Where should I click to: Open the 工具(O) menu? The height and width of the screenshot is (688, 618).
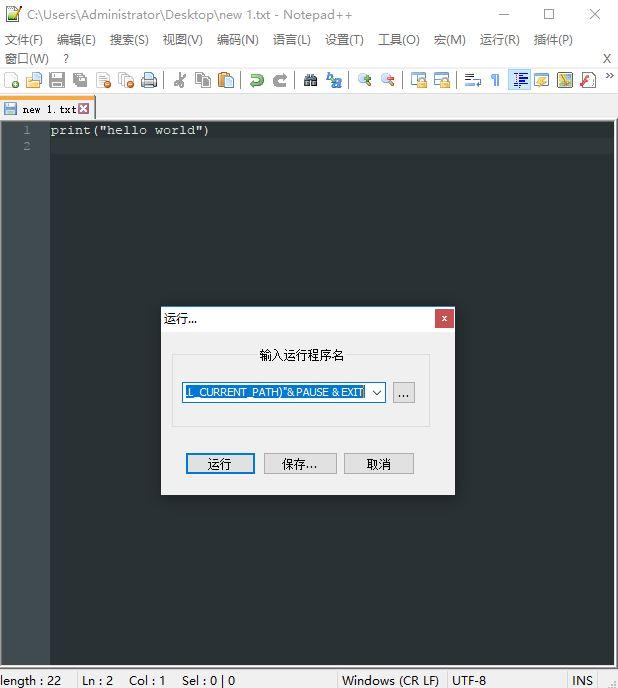pos(399,40)
